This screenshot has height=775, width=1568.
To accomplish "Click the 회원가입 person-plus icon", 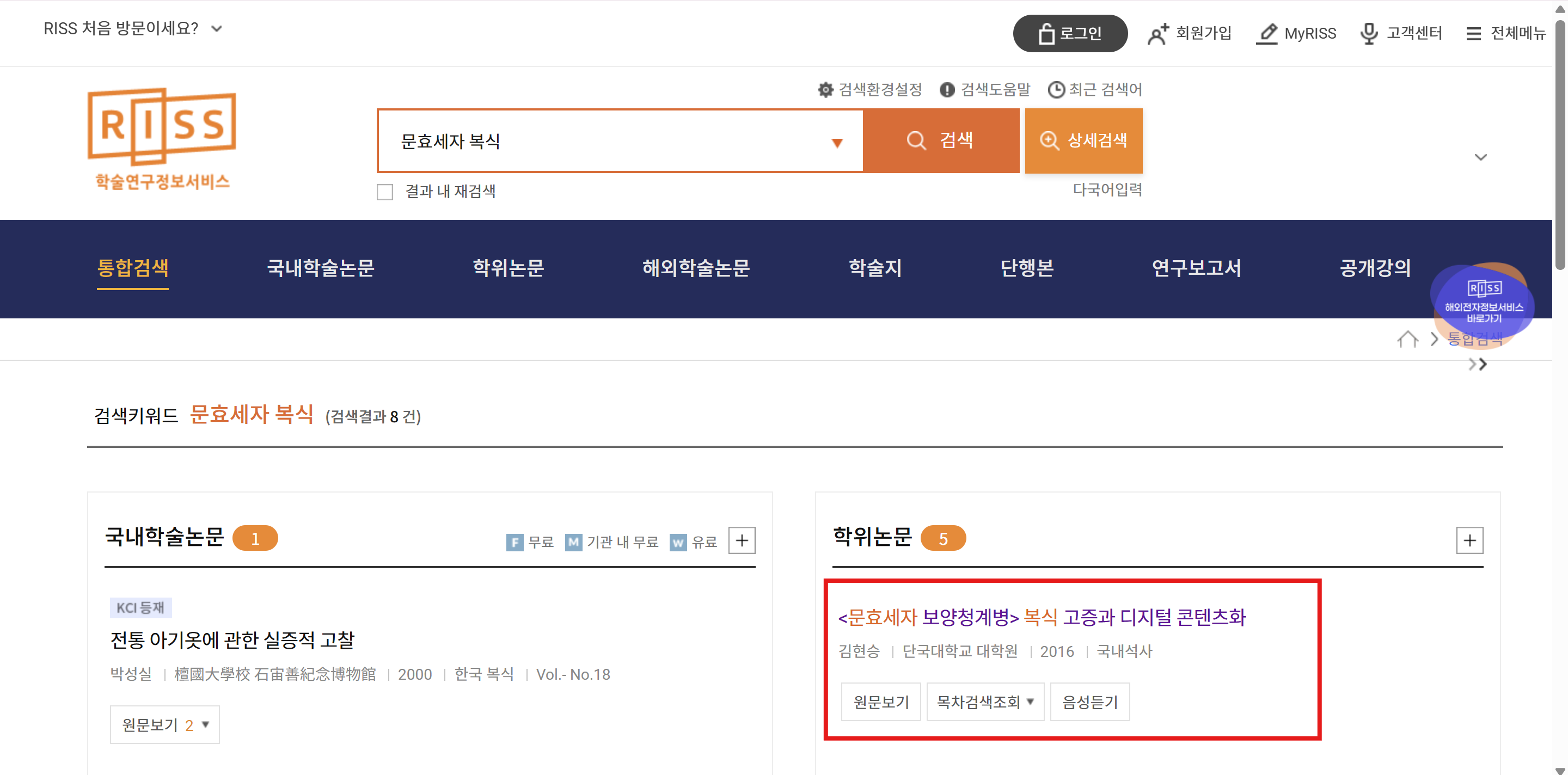I will pyautogui.click(x=1157, y=33).
